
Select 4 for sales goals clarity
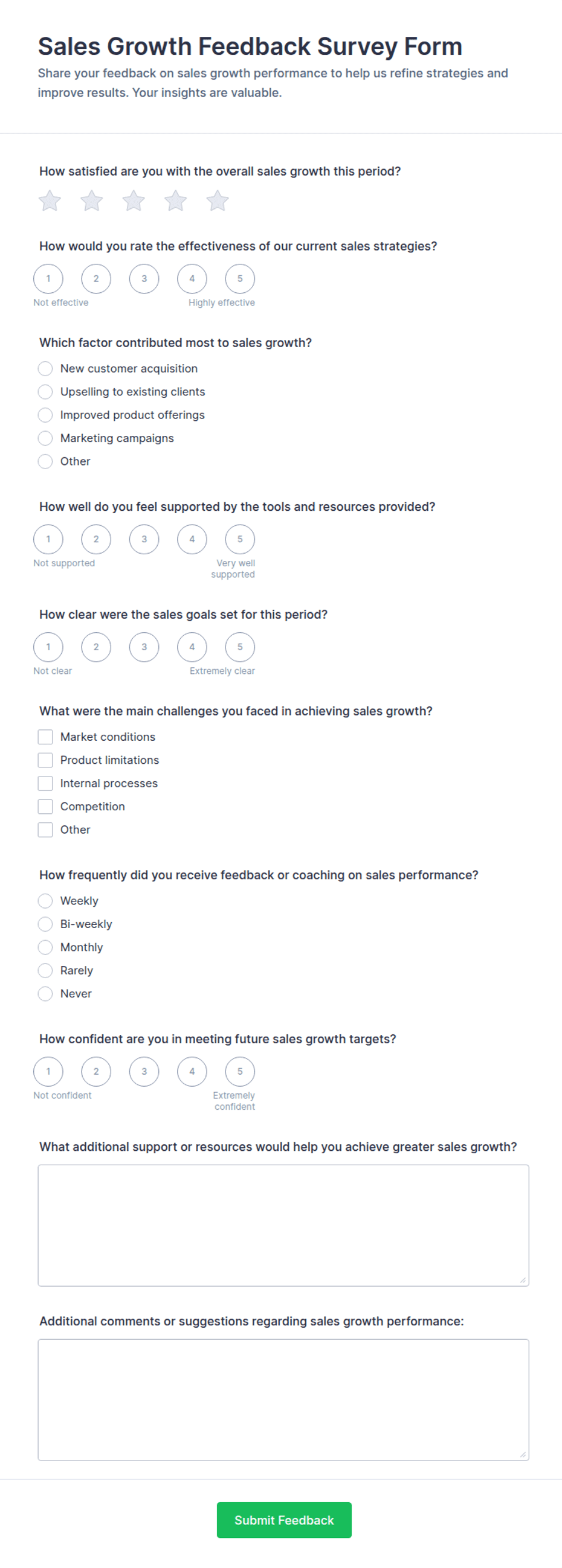click(192, 647)
